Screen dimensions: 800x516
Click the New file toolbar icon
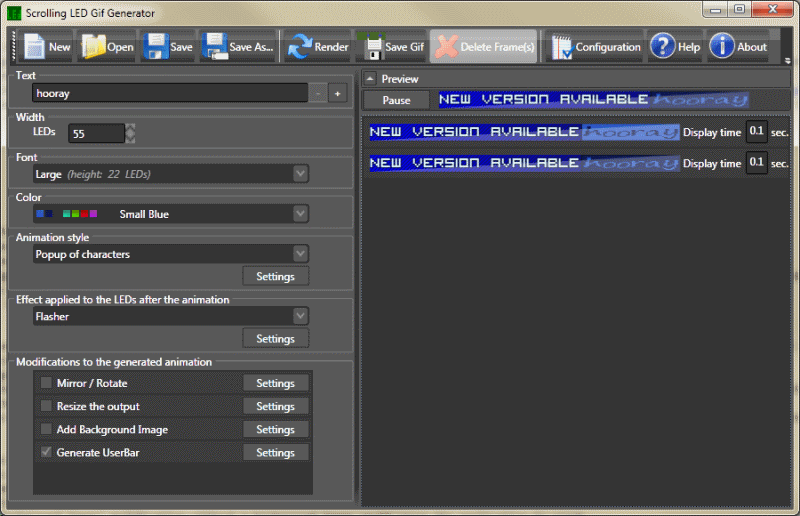tap(35, 47)
